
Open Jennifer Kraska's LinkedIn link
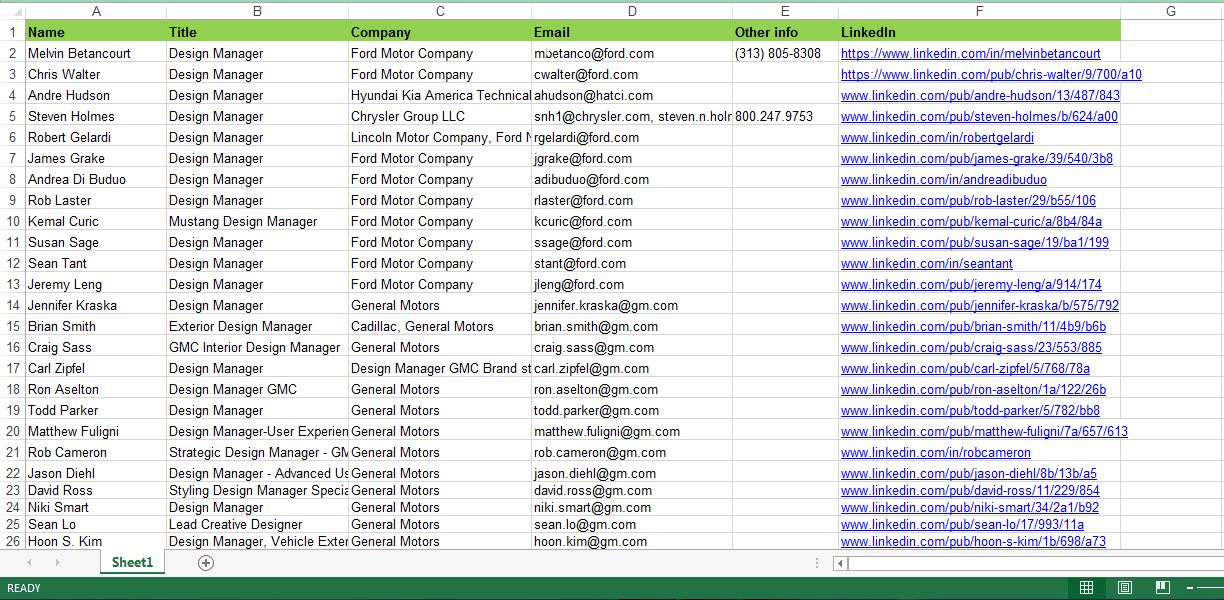pyautogui.click(x=980, y=306)
